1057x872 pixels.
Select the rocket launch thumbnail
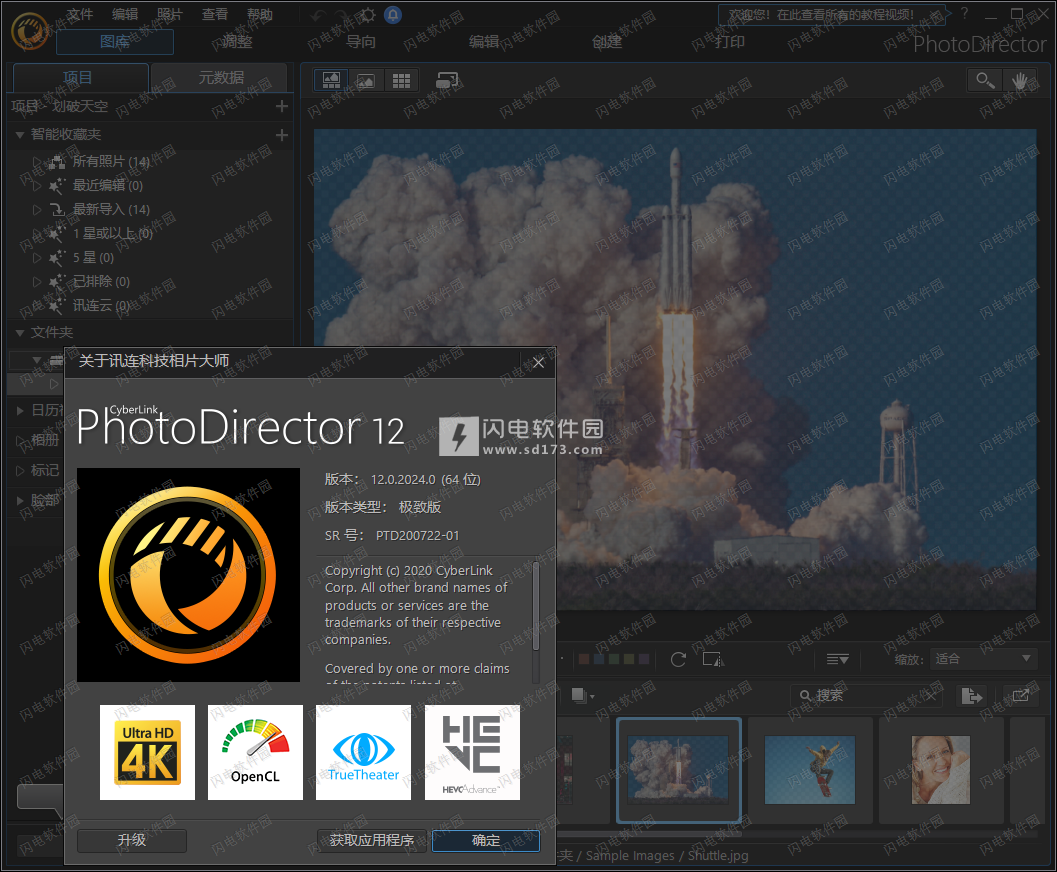[678, 770]
